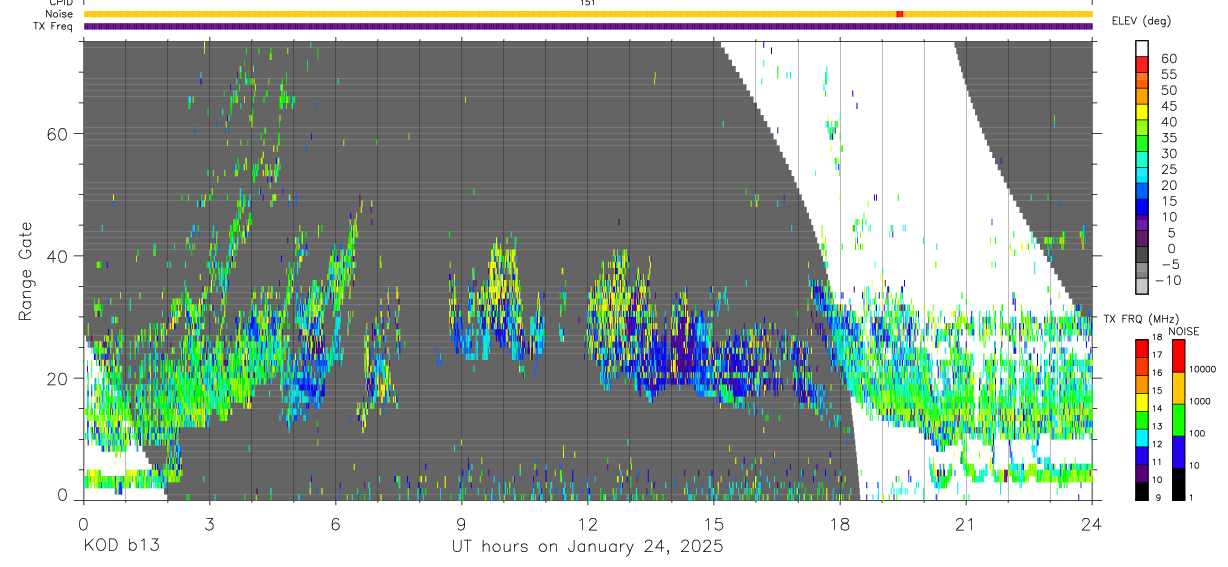Click the '12' tick on UT hours axis
This screenshot has height=567, width=1228.
(587, 523)
